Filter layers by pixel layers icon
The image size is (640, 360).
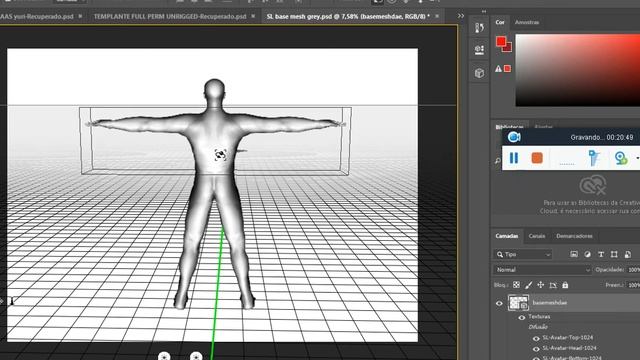(574, 254)
